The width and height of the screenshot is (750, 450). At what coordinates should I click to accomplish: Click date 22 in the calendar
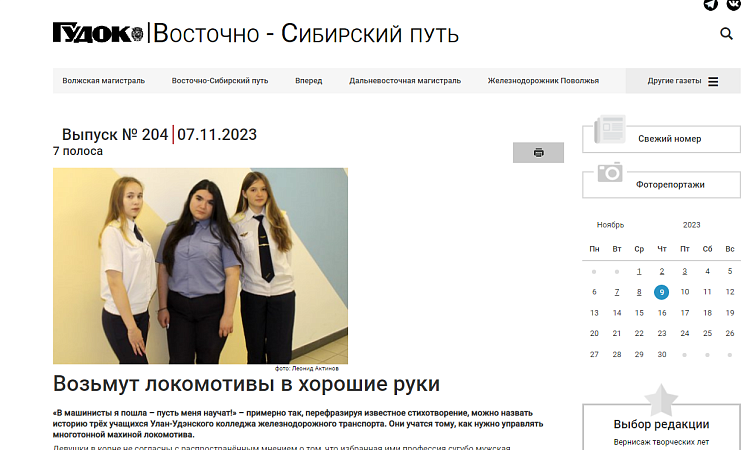pos(639,333)
